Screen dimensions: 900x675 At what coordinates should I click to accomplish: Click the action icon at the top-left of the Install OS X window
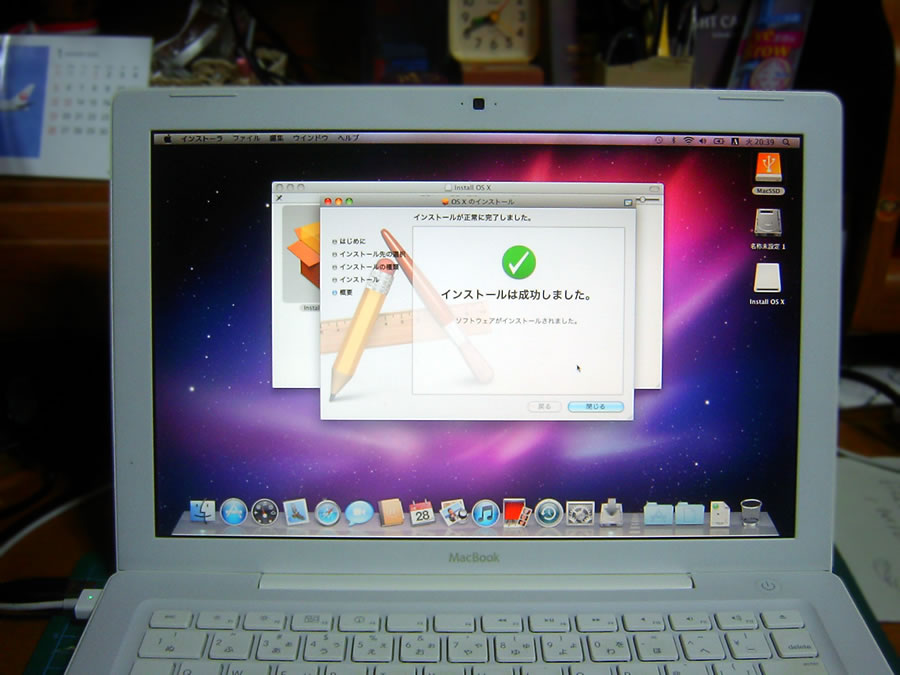pyautogui.click(x=280, y=199)
